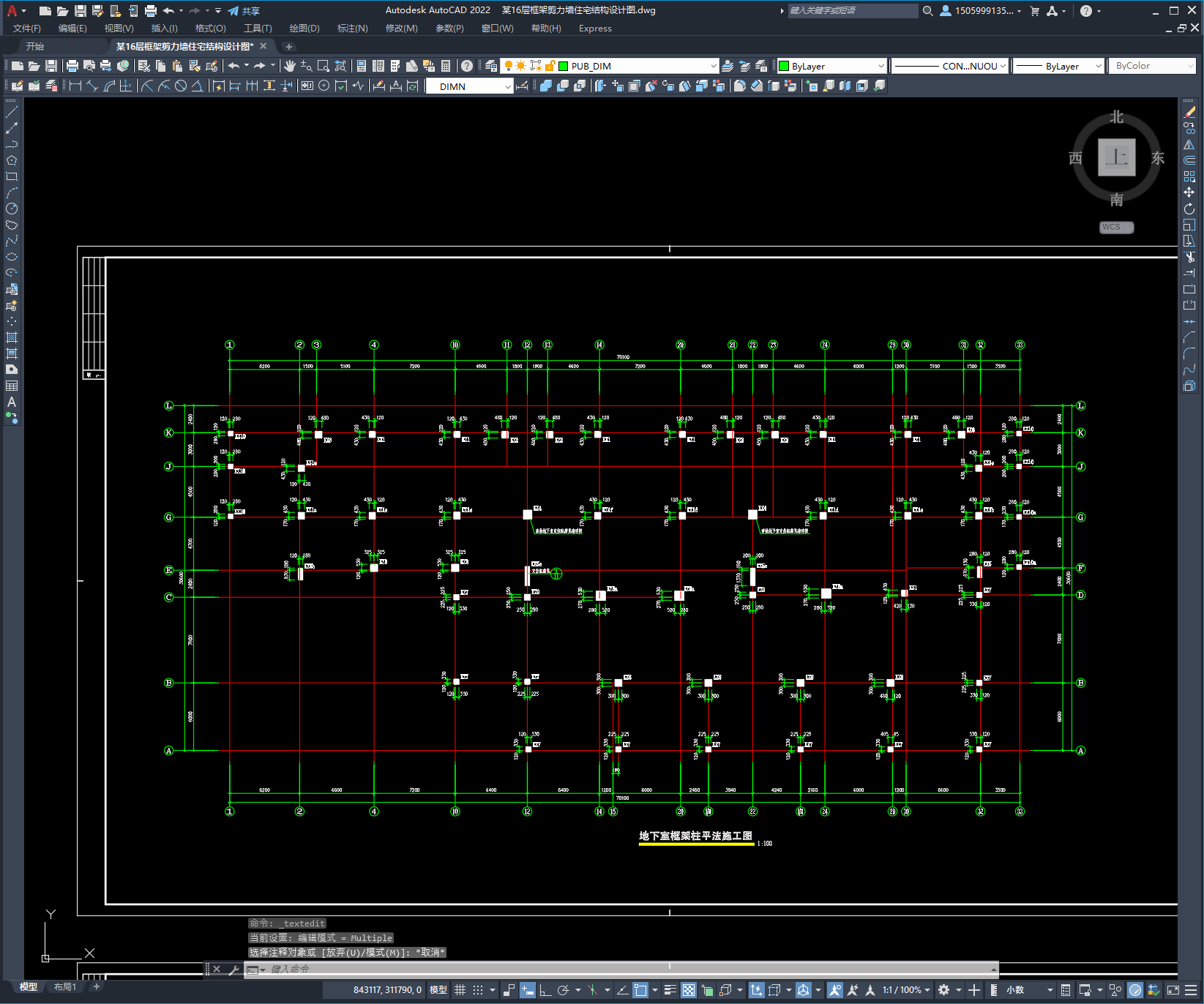
Task: Open the 修改(M) menu
Action: click(x=401, y=29)
